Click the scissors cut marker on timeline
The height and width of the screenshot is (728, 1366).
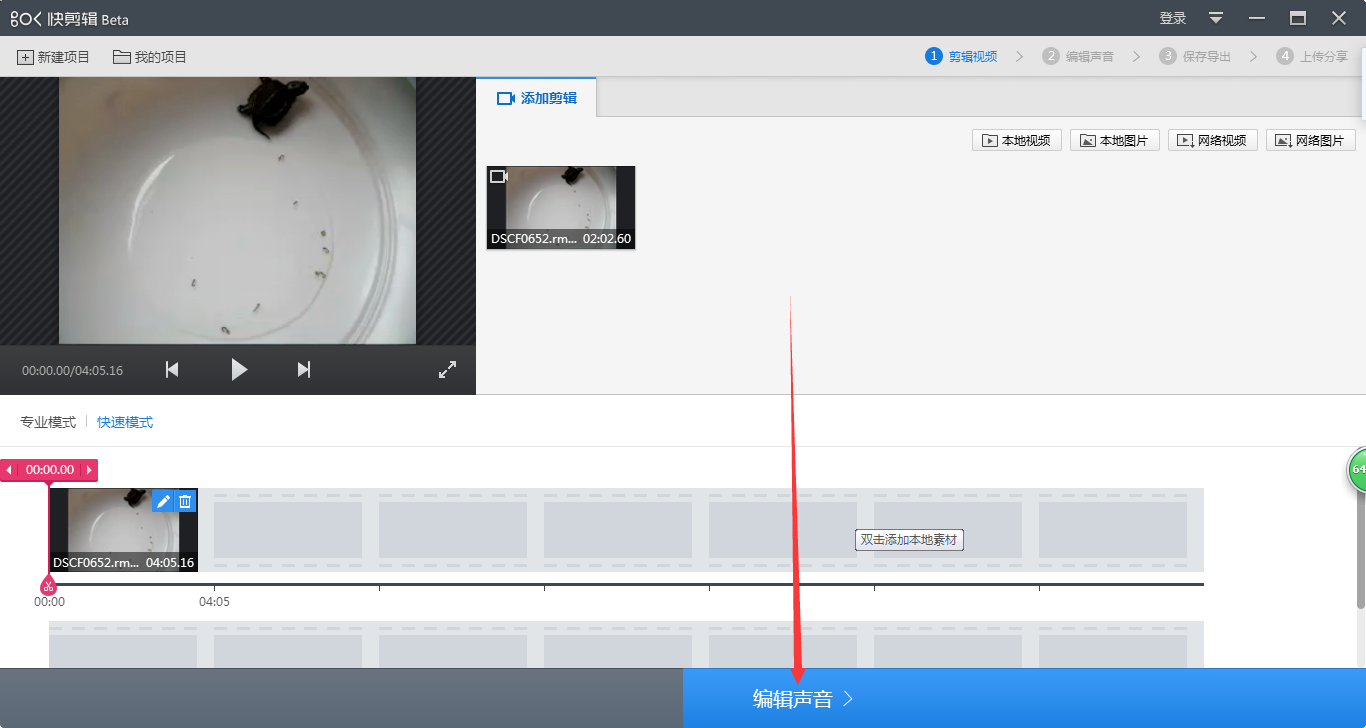48,585
